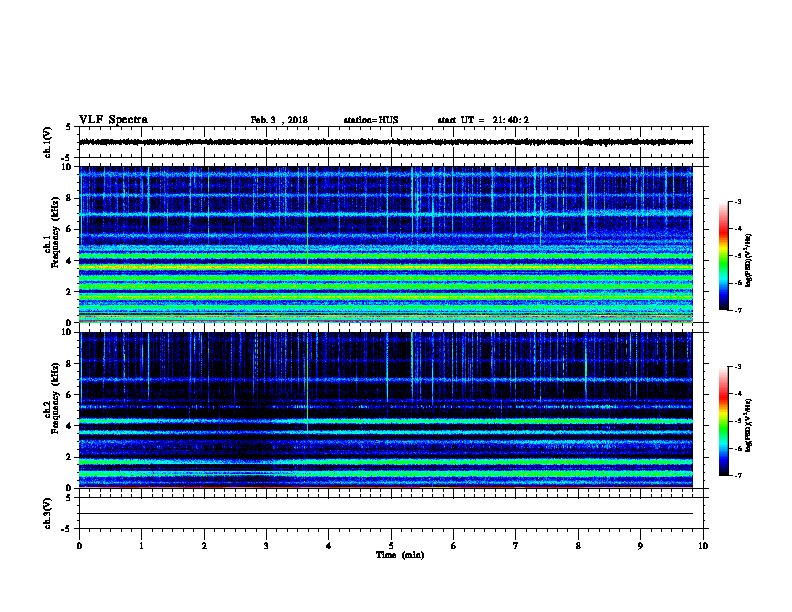
Task: Click the log(PSD) label beside ch.1 color bar
Action: click(749, 260)
